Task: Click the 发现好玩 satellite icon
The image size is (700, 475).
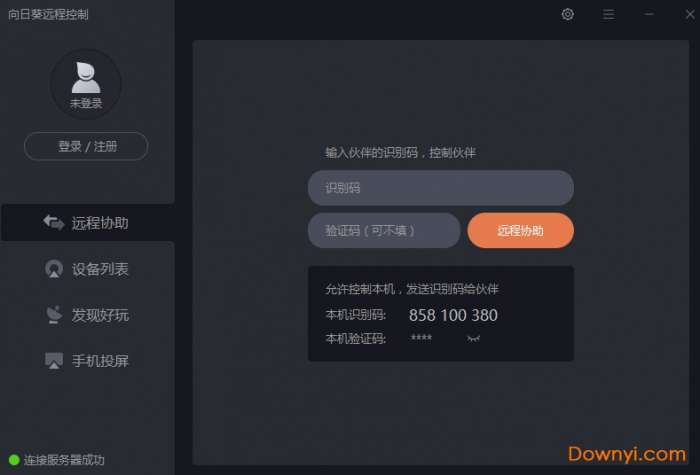Action: click(54, 315)
